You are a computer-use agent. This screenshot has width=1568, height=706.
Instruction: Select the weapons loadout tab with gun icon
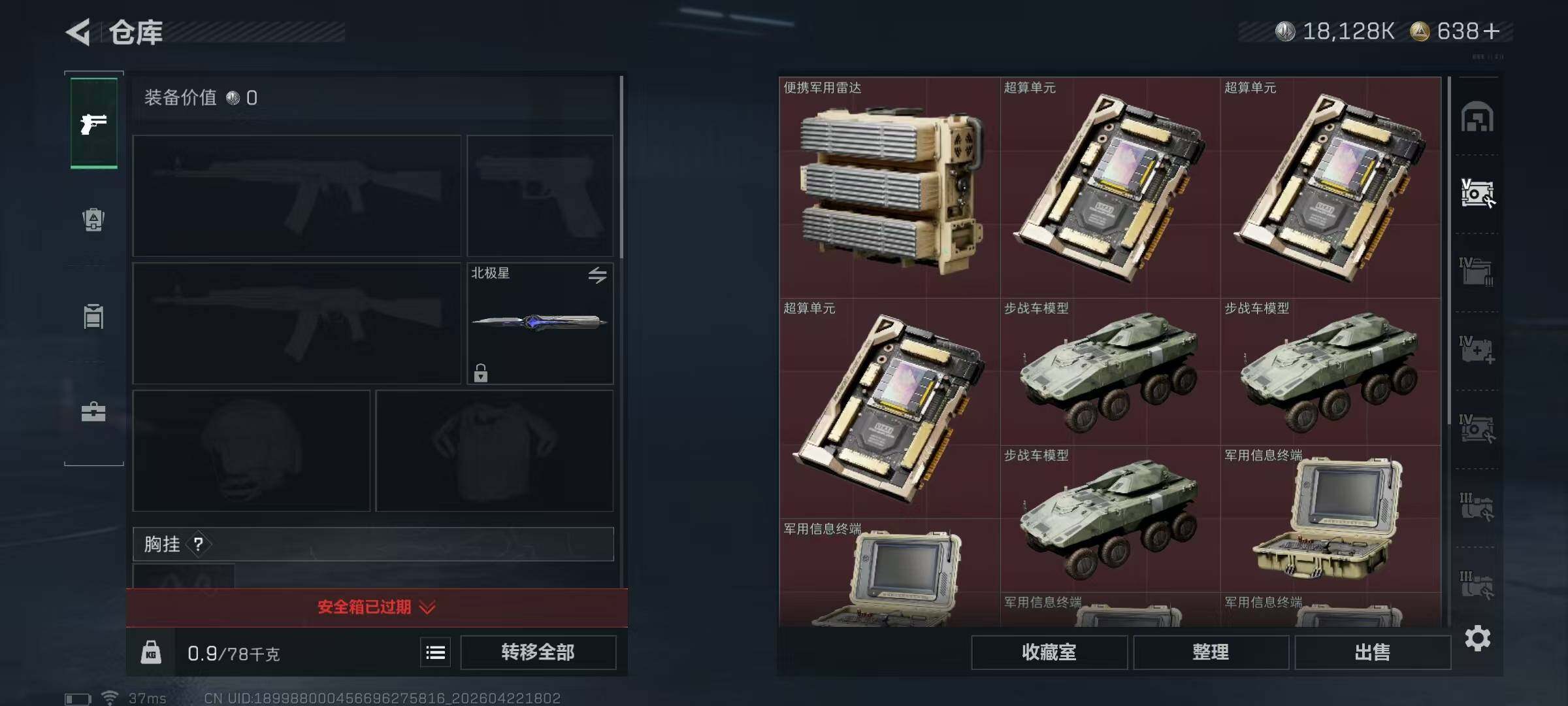pos(94,123)
